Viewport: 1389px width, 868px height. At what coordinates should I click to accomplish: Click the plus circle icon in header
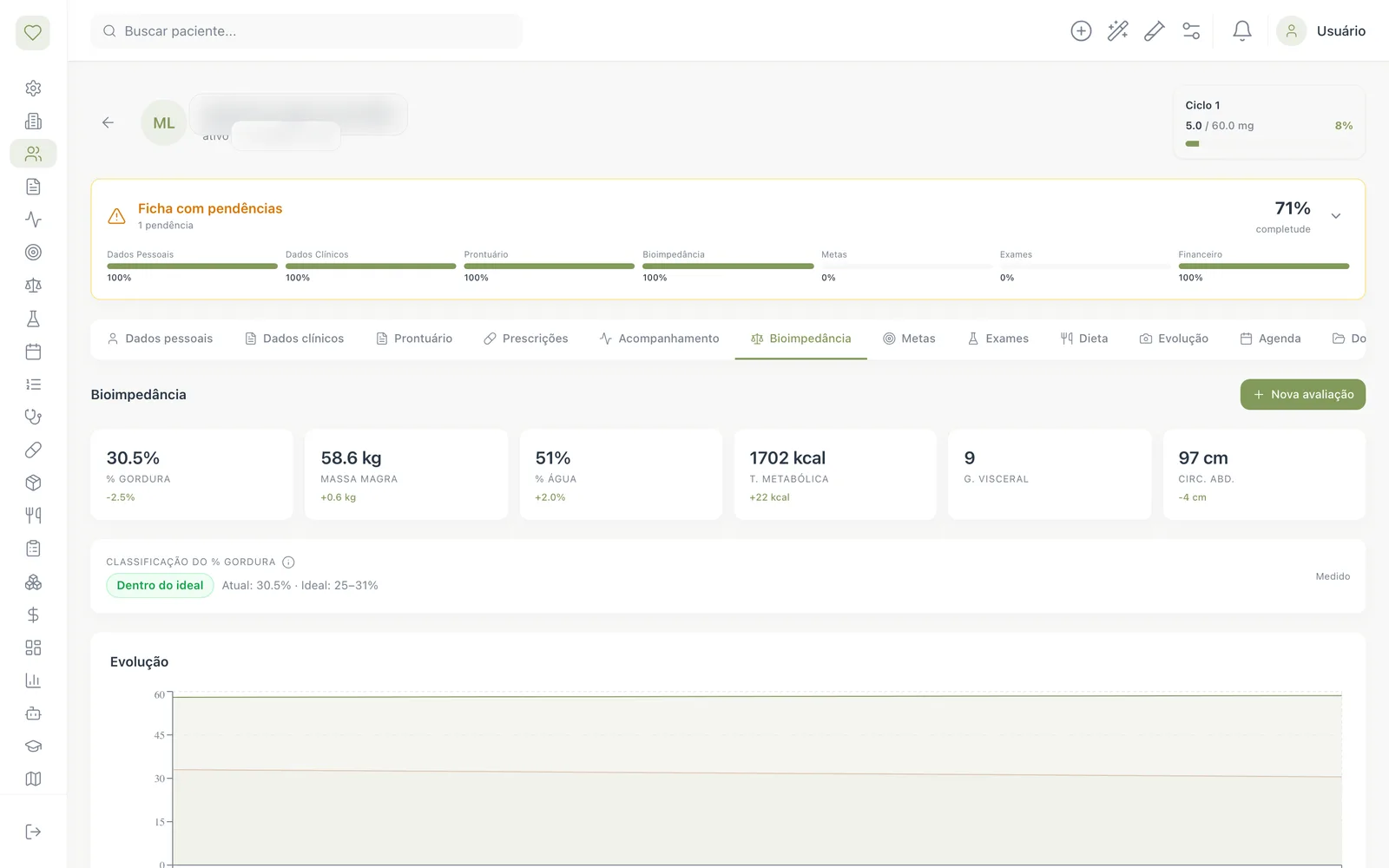[x=1081, y=31]
